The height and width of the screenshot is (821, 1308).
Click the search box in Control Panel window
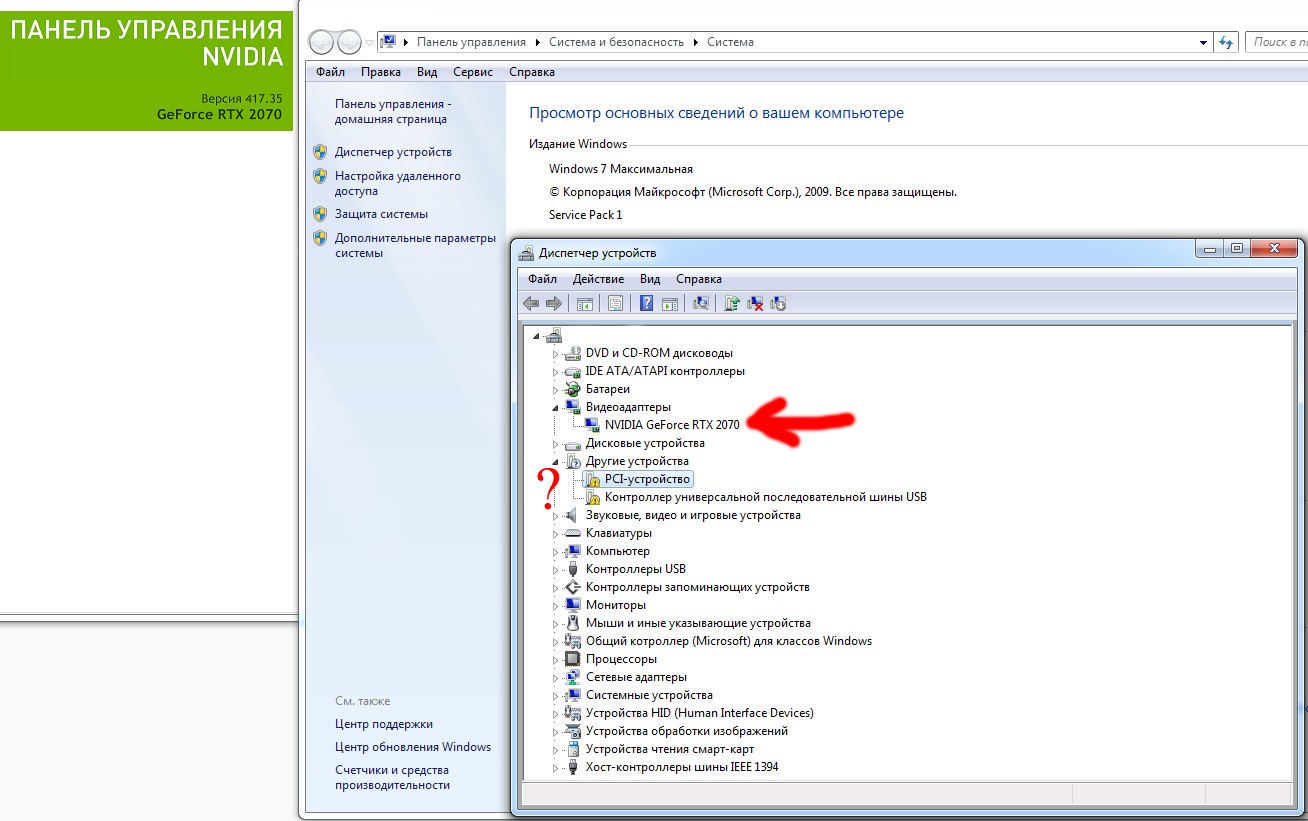tap(1276, 42)
